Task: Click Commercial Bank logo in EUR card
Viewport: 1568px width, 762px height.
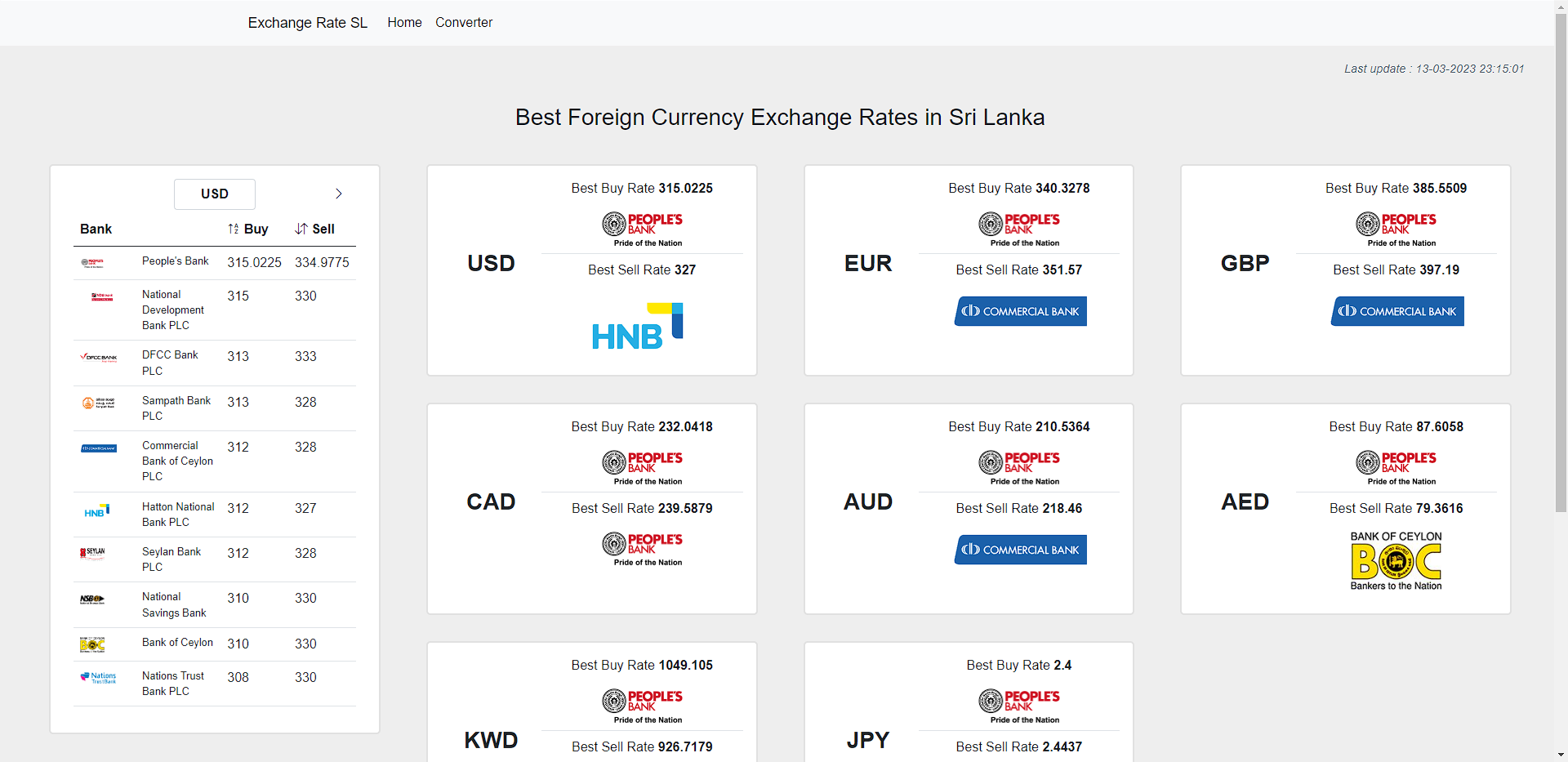Action: point(1020,311)
